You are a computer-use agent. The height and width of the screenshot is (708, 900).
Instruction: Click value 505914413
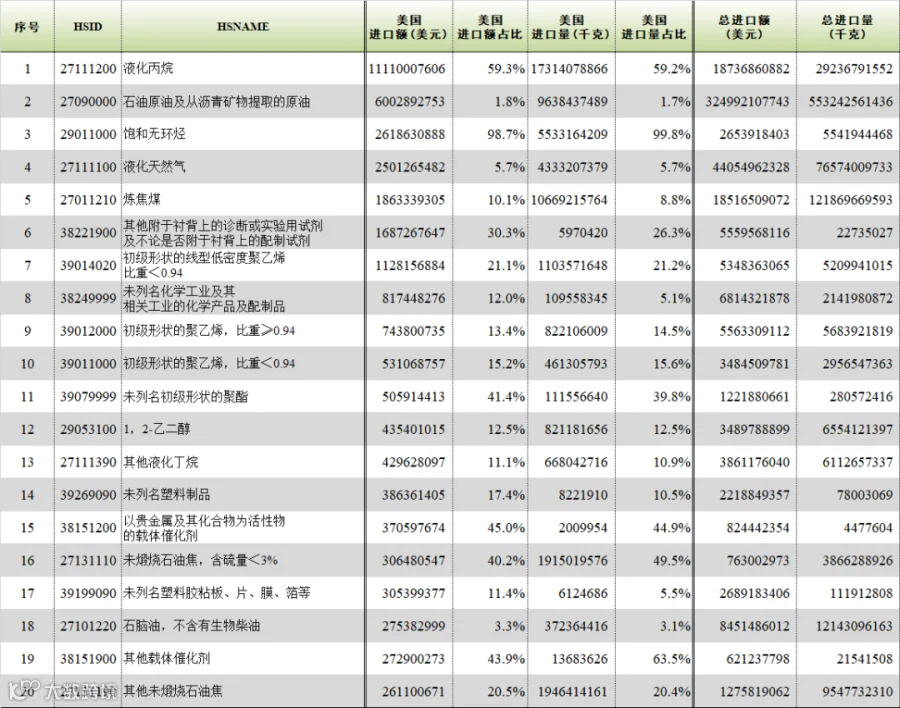click(413, 396)
